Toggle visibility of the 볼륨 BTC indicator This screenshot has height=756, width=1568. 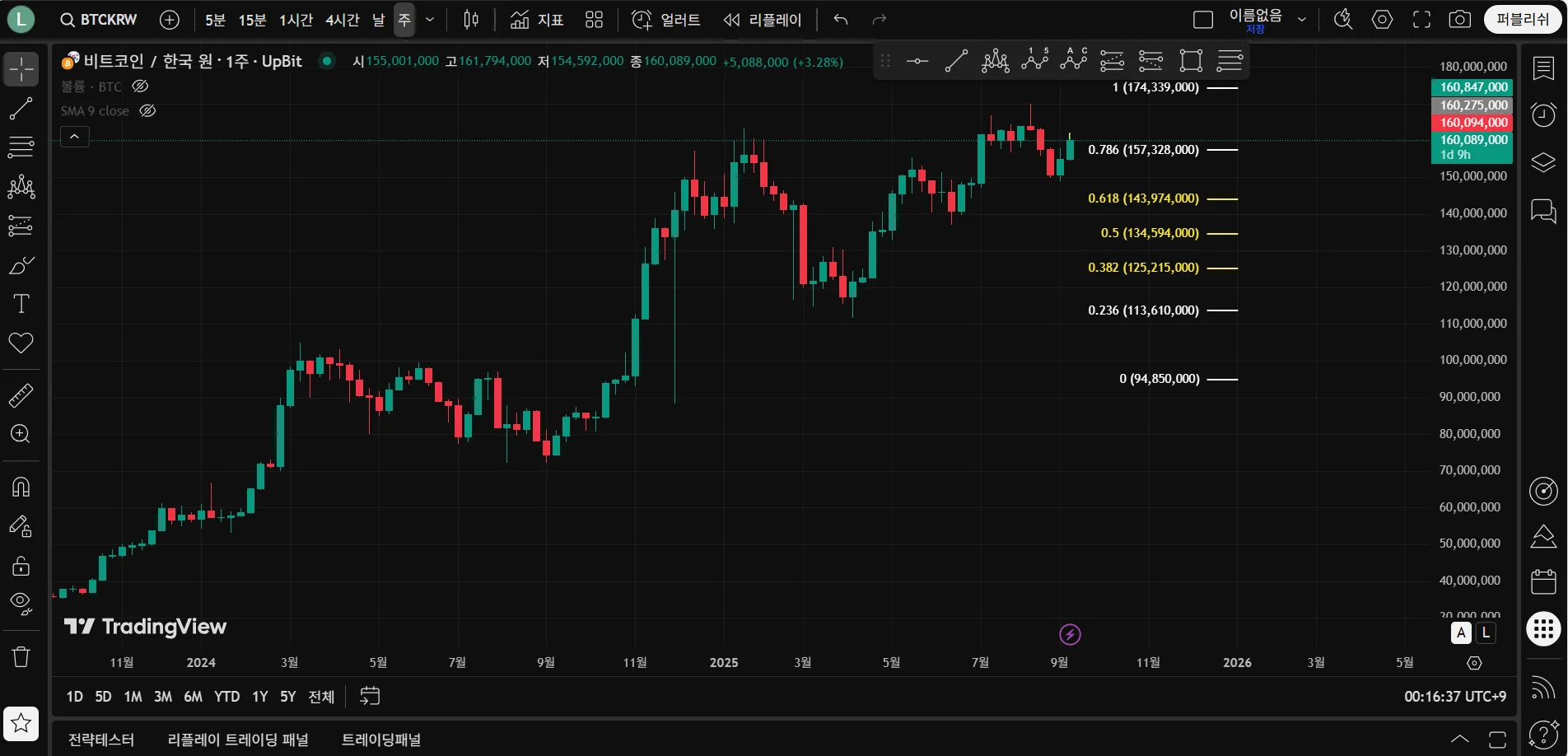pyautogui.click(x=141, y=86)
